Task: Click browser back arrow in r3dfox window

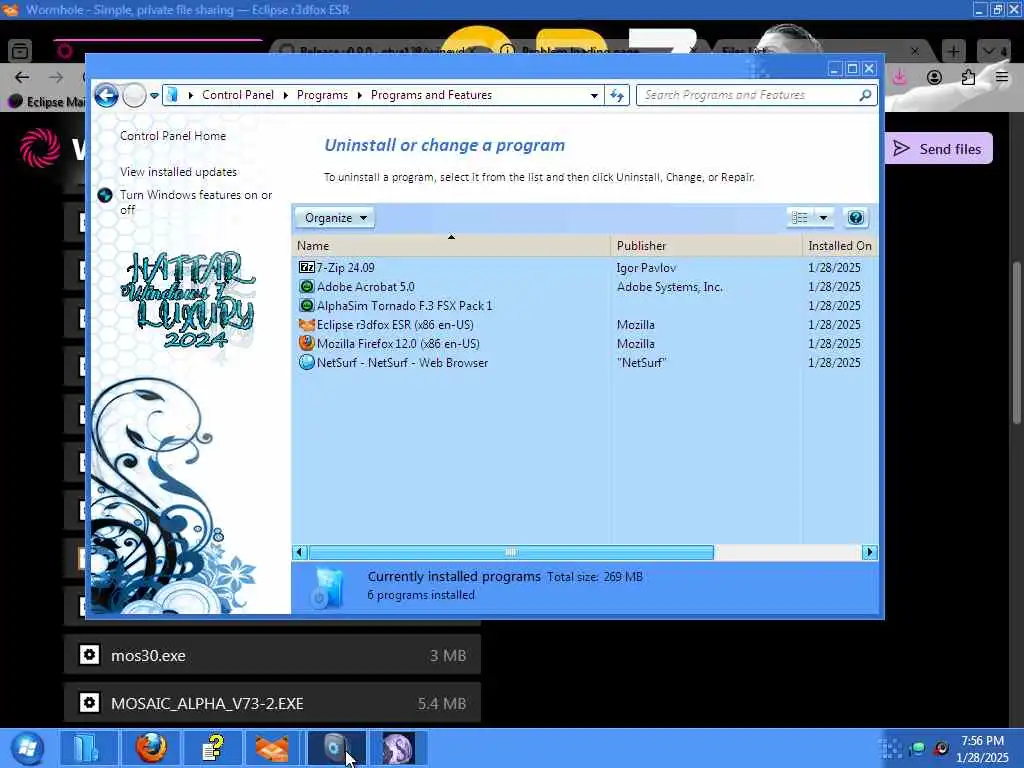Action: (x=22, y=77)
